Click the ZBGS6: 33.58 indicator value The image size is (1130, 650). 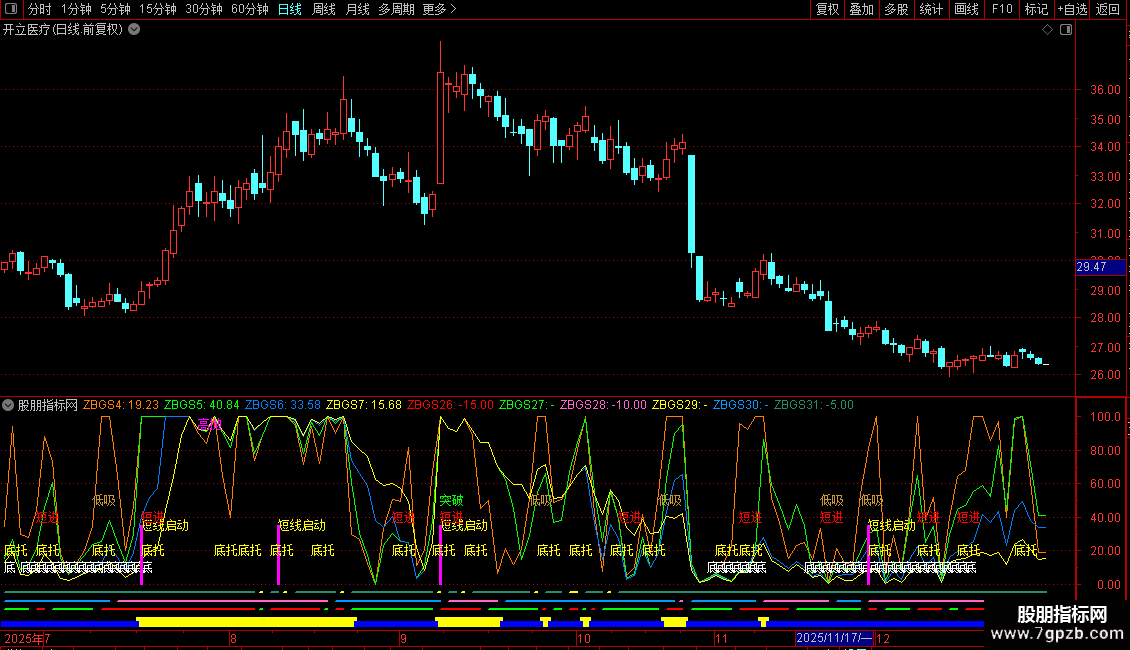tap(282, 405)
